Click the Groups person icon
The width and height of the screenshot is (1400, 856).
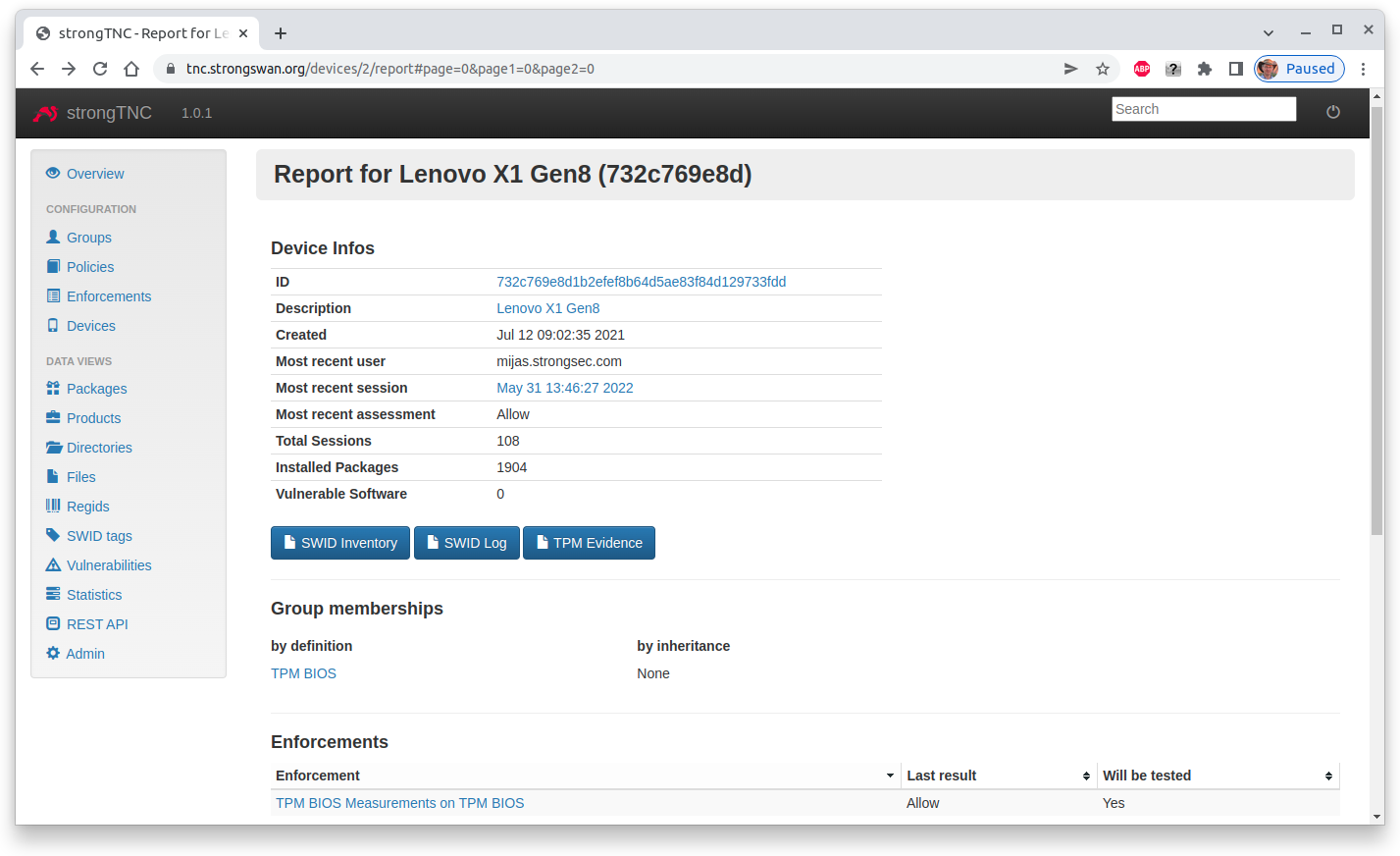click(53, 237)
